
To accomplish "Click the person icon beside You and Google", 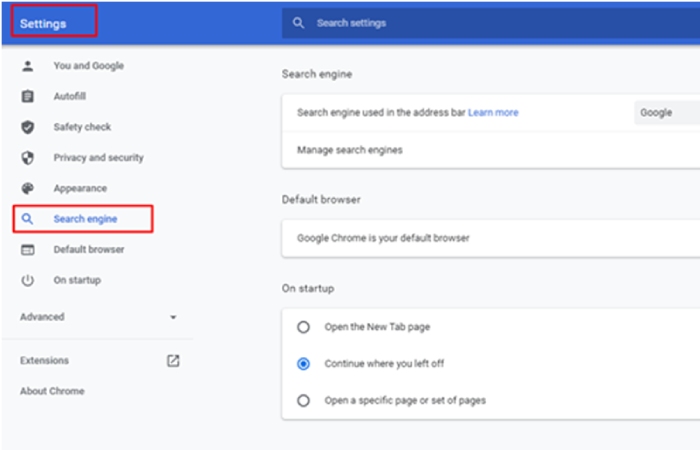I will pyautogui.click(x=28, y=66).
